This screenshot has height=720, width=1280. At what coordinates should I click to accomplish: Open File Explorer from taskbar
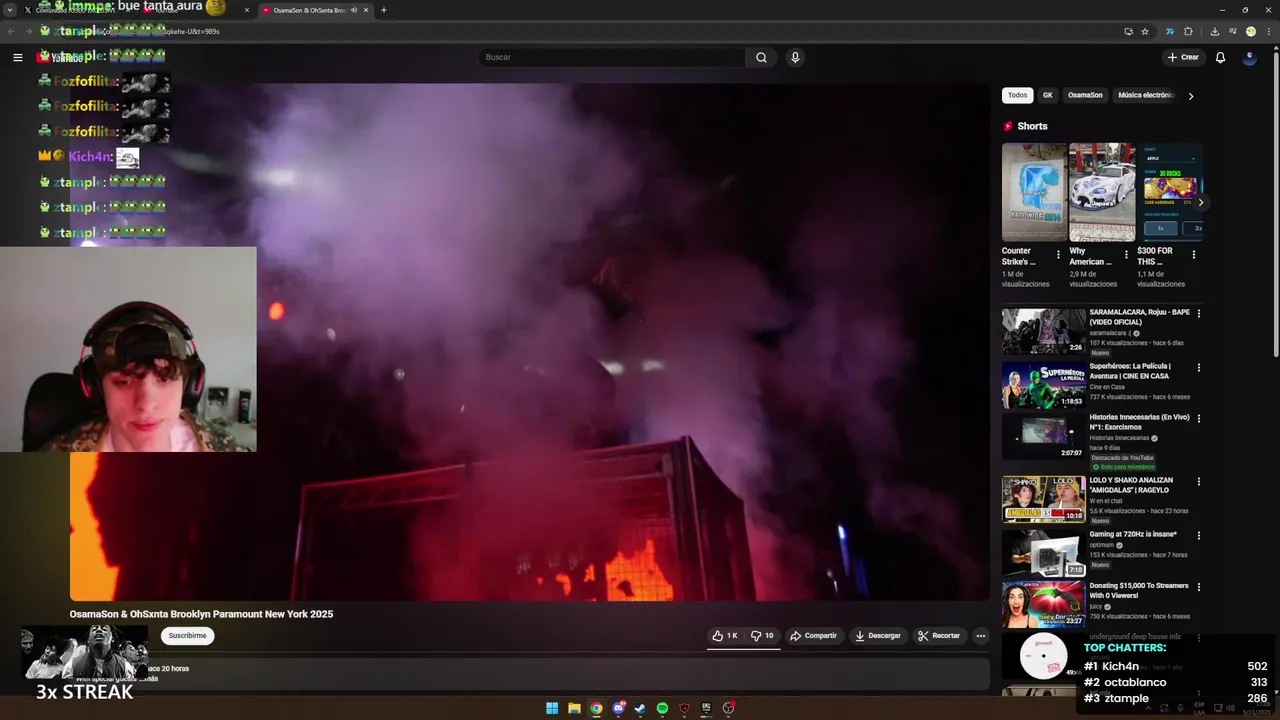(x=574, y=708)
